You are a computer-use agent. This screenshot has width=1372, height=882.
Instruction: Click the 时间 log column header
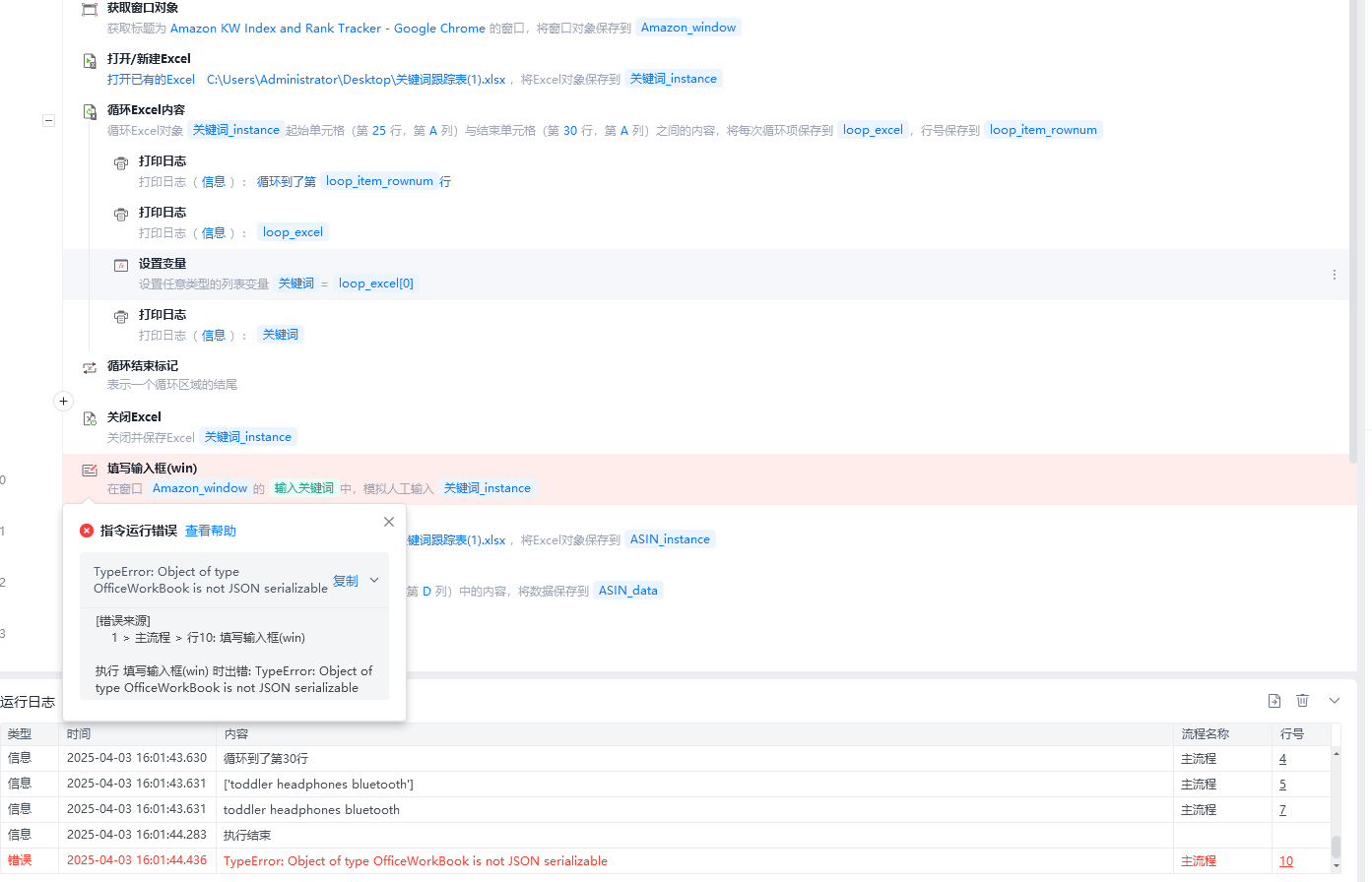tap(79, 734)
